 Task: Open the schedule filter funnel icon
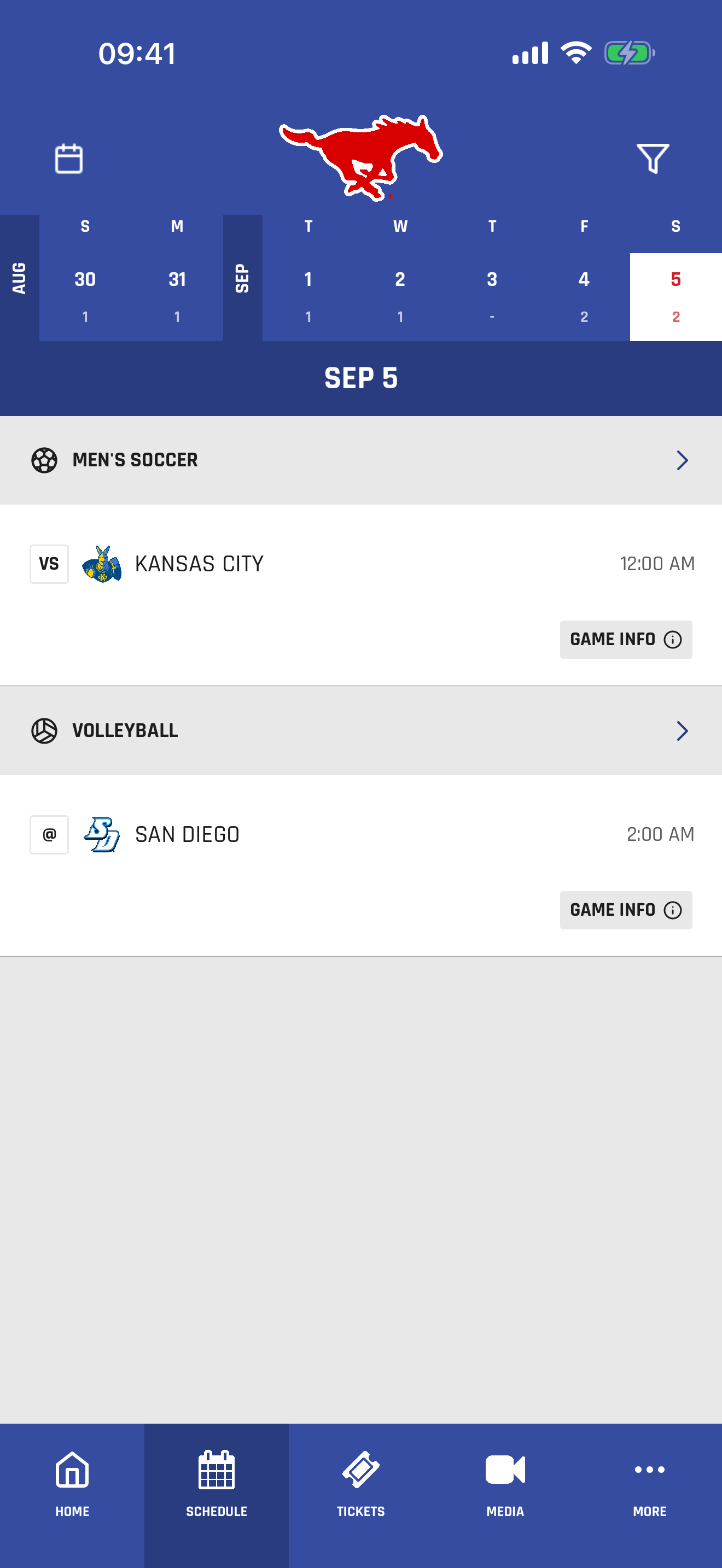tap(653, 159)
